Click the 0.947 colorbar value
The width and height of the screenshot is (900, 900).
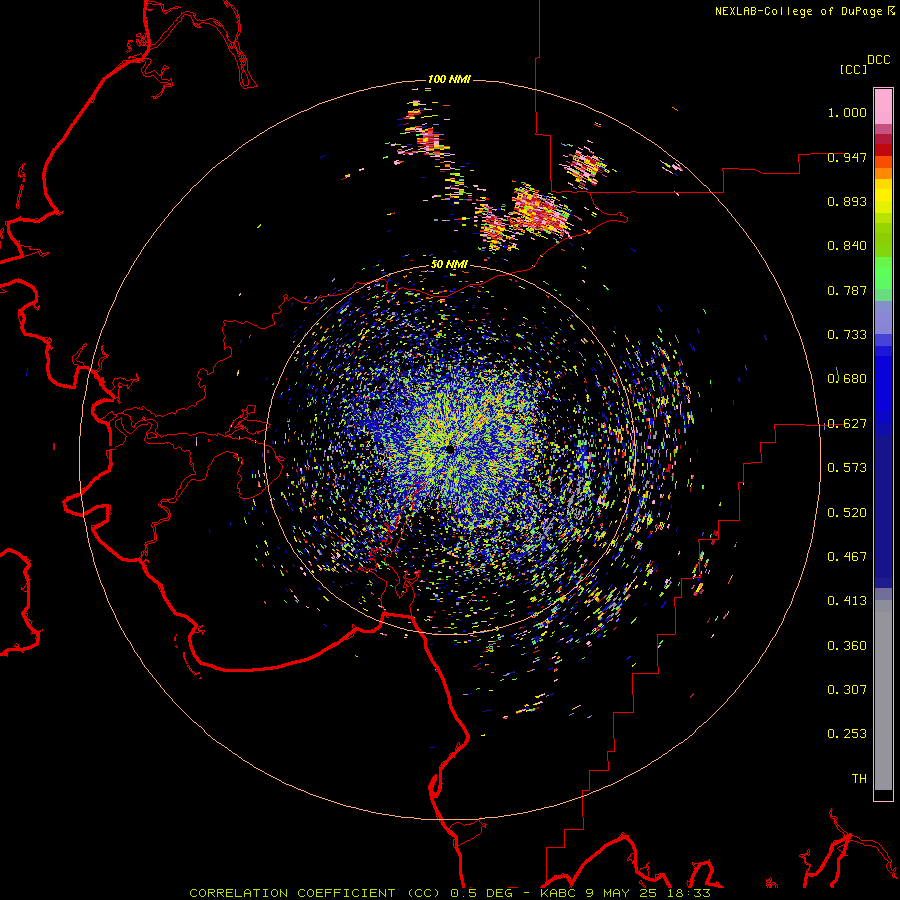click(x=847, y=157)
